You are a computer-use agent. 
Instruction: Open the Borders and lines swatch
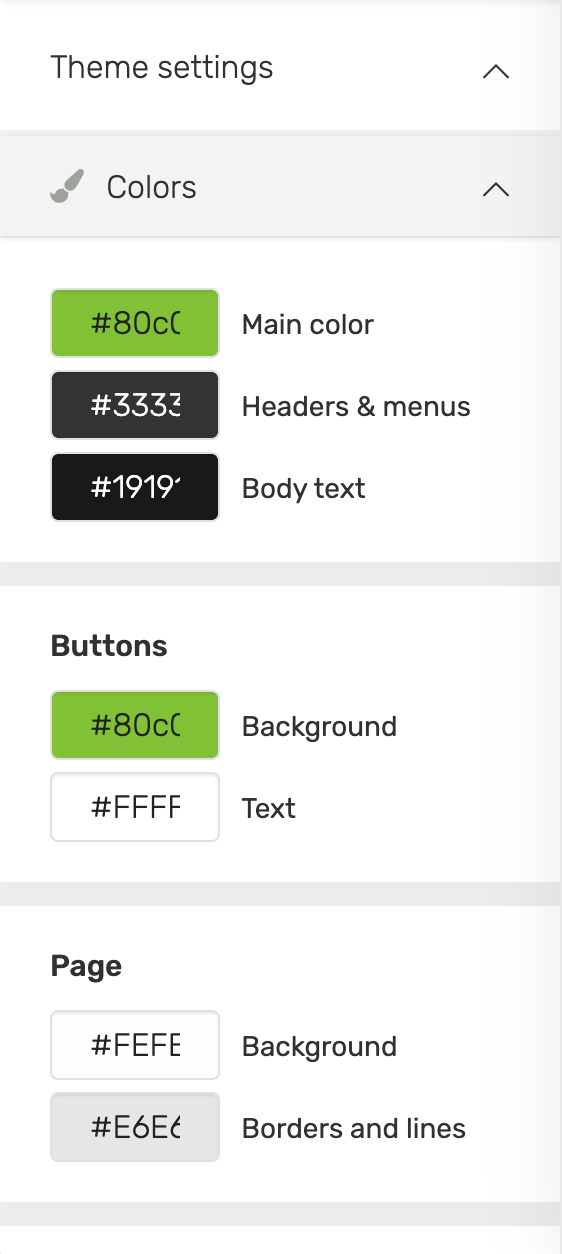click(x=135, y=1128)
